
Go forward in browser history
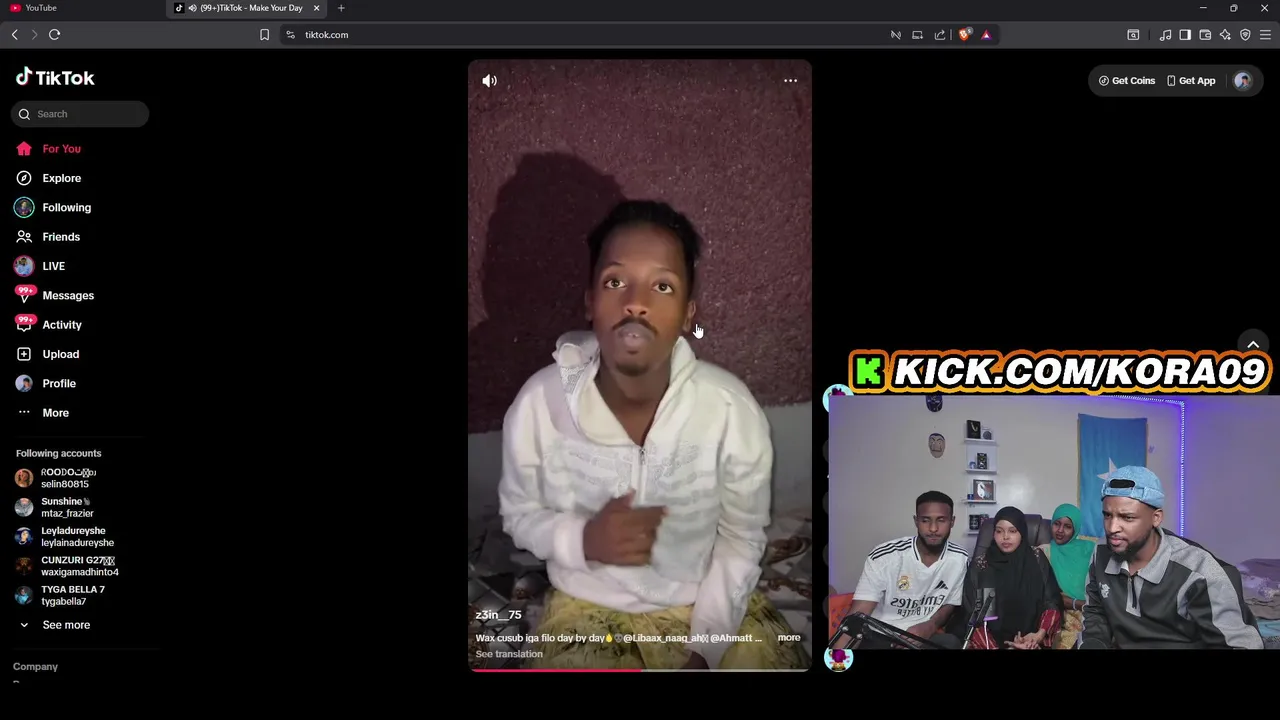[x=34, y=35]
